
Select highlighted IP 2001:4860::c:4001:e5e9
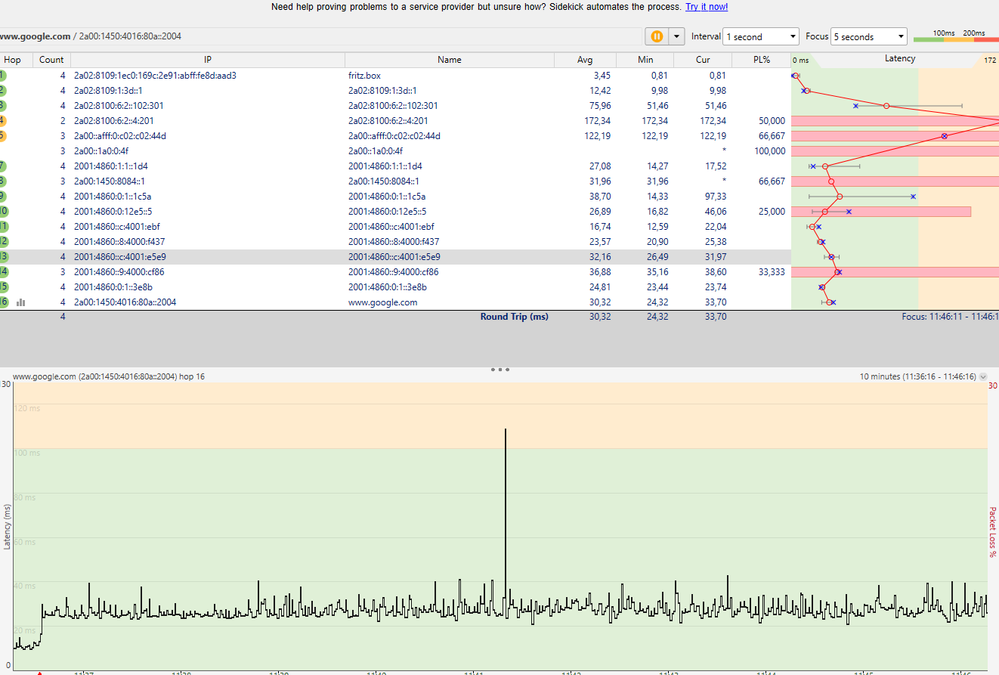(120, 257)
